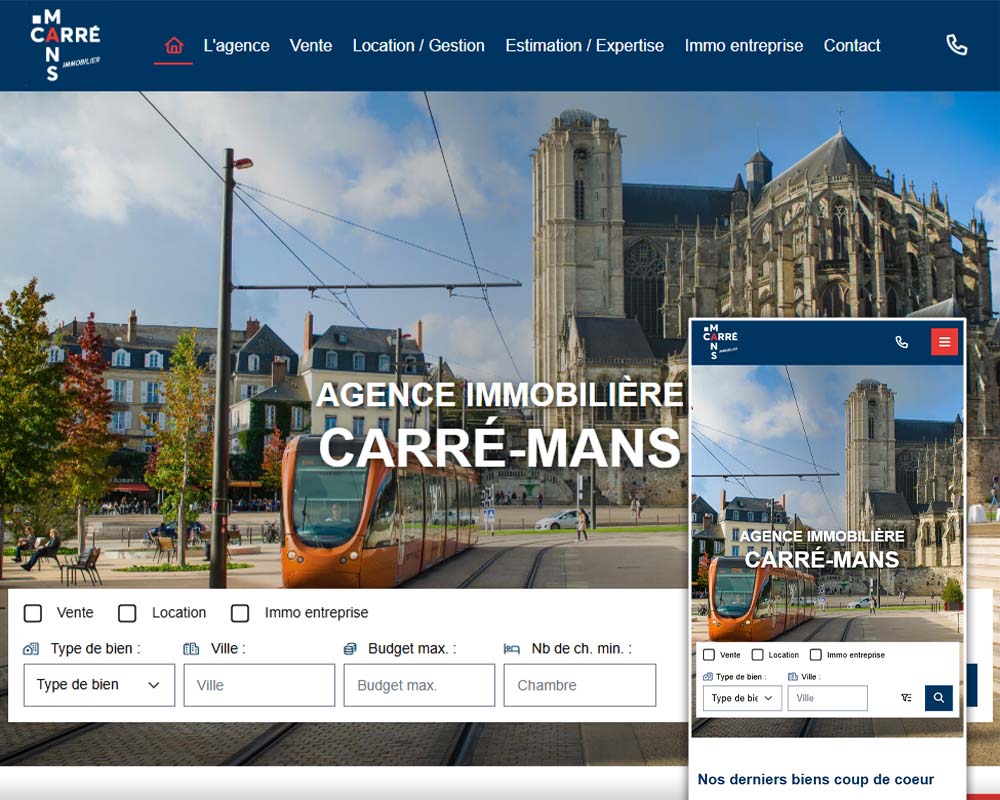Screen dimensions: 1000x800
Task: Click the 'Vente' checkbox label in the desktop form
Action: pyautogui.click(x=75, y=612)
